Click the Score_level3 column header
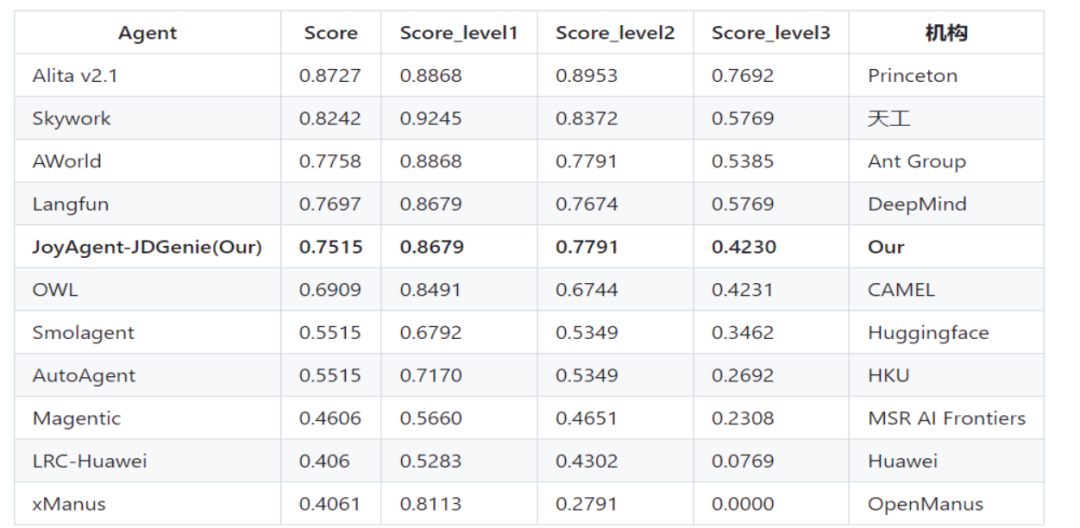This screenshot has width=1080, height=528. pyautogui.click(x=771, y=32)
